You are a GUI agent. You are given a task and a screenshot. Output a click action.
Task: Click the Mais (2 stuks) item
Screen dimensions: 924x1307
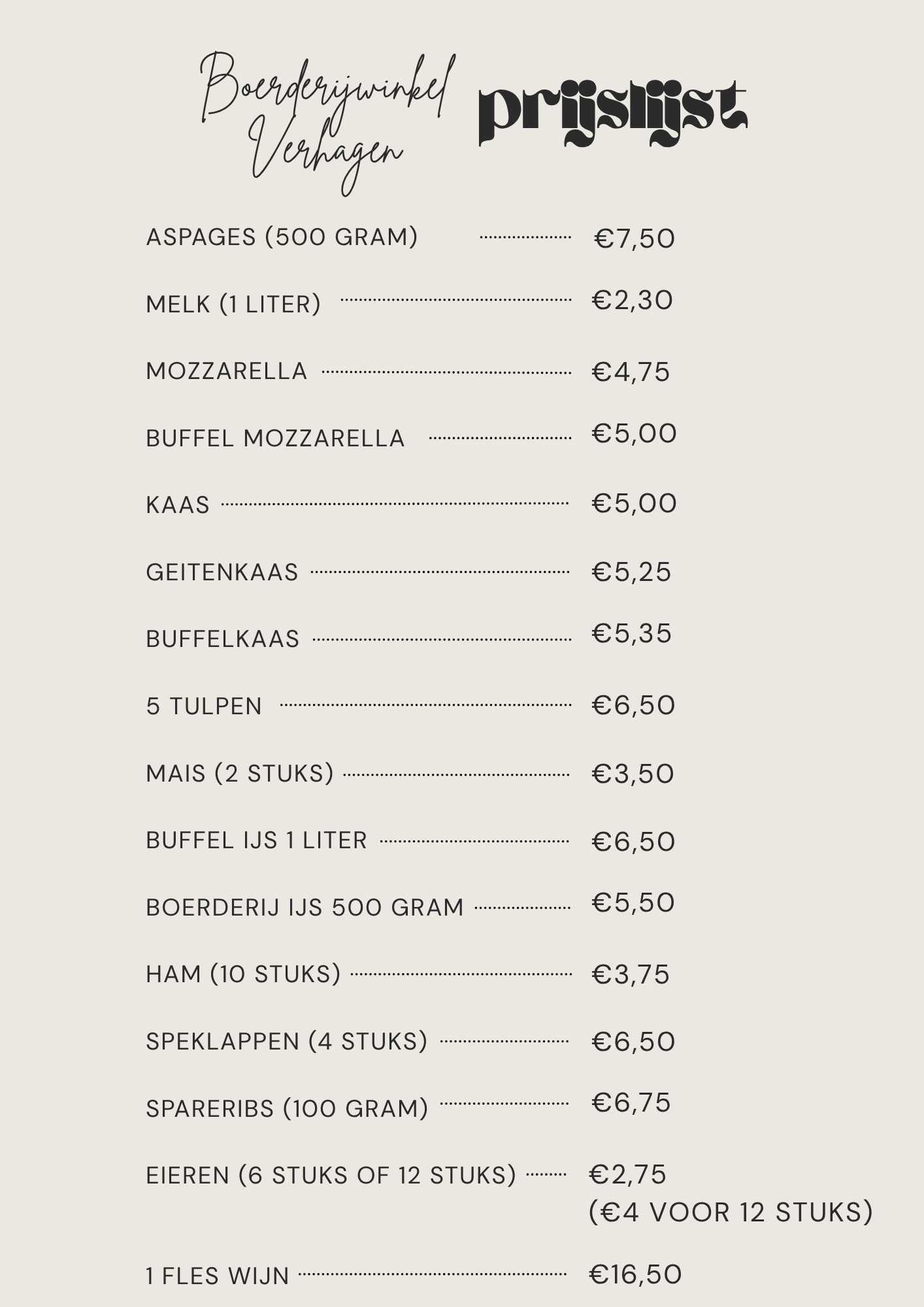coord(240,773)
